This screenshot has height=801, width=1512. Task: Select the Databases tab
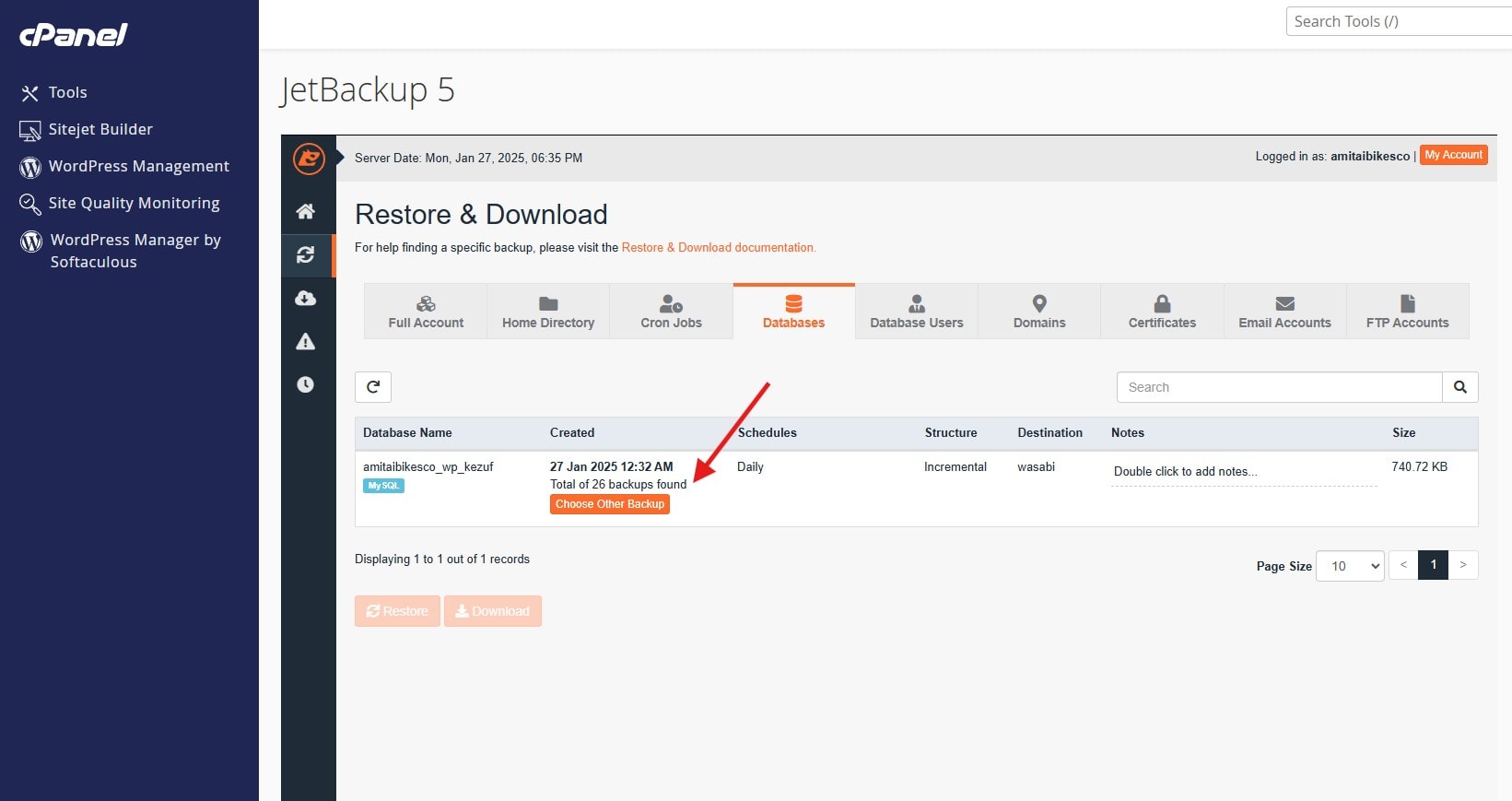[794, 312]
